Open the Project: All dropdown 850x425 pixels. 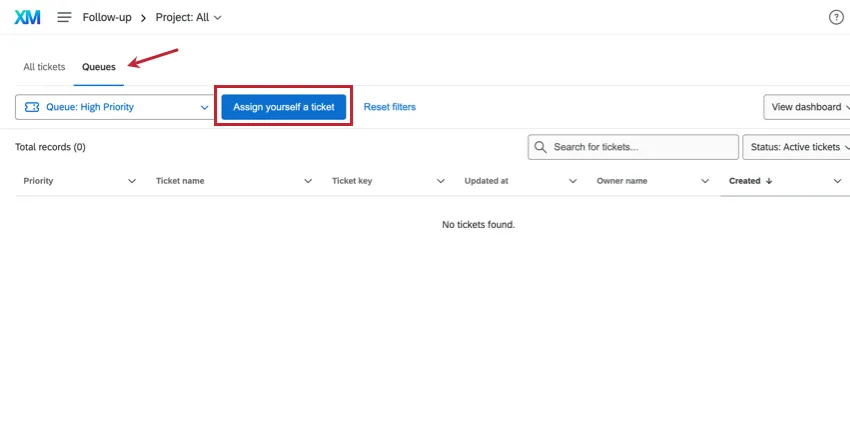coord(189,17)
